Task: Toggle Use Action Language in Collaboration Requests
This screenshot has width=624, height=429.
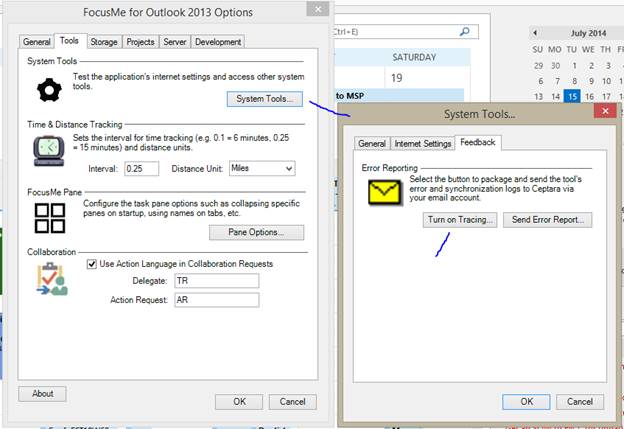Action: [92, 264]
